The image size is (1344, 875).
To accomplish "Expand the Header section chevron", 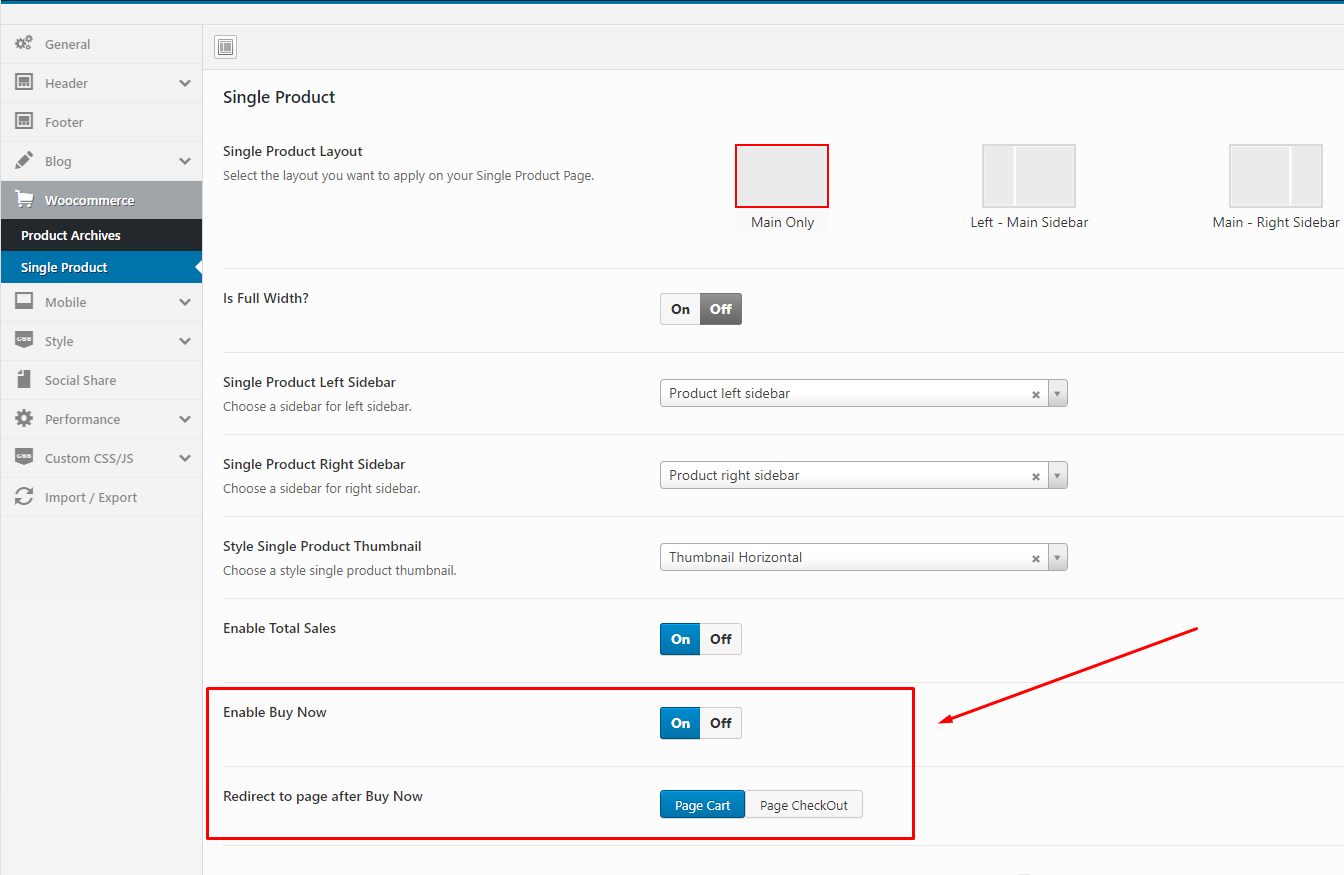I will 185,83.
